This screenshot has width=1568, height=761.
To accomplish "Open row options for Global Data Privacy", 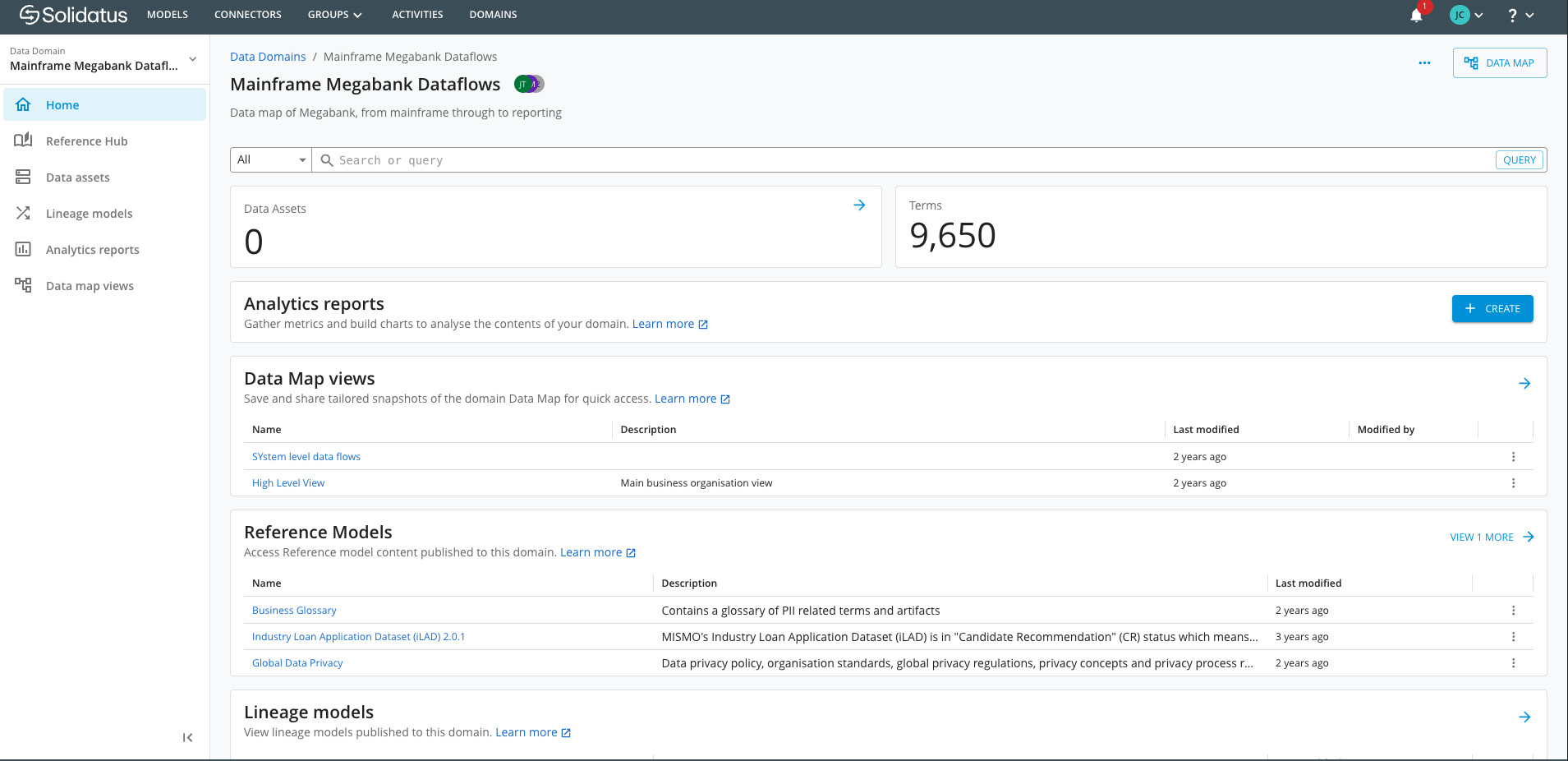I will [1513, 663].
